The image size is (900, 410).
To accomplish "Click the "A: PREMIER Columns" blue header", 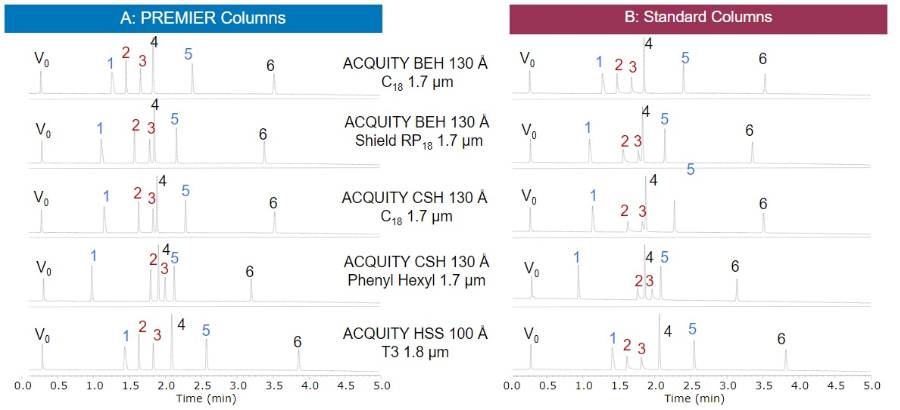I will pyautogui.click(x=193, y=18).
